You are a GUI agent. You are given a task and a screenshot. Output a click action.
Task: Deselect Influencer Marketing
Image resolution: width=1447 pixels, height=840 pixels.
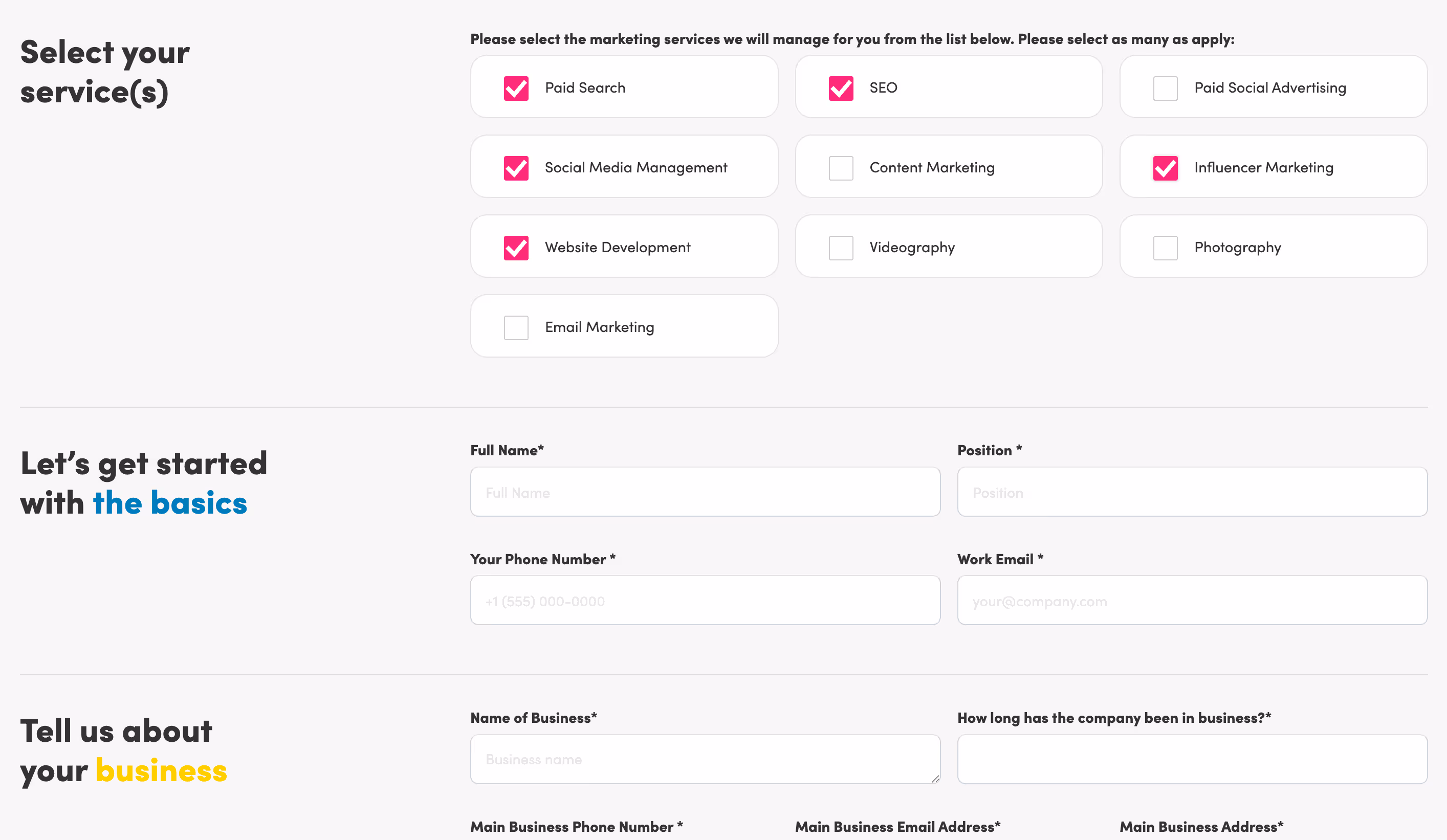1166,168
